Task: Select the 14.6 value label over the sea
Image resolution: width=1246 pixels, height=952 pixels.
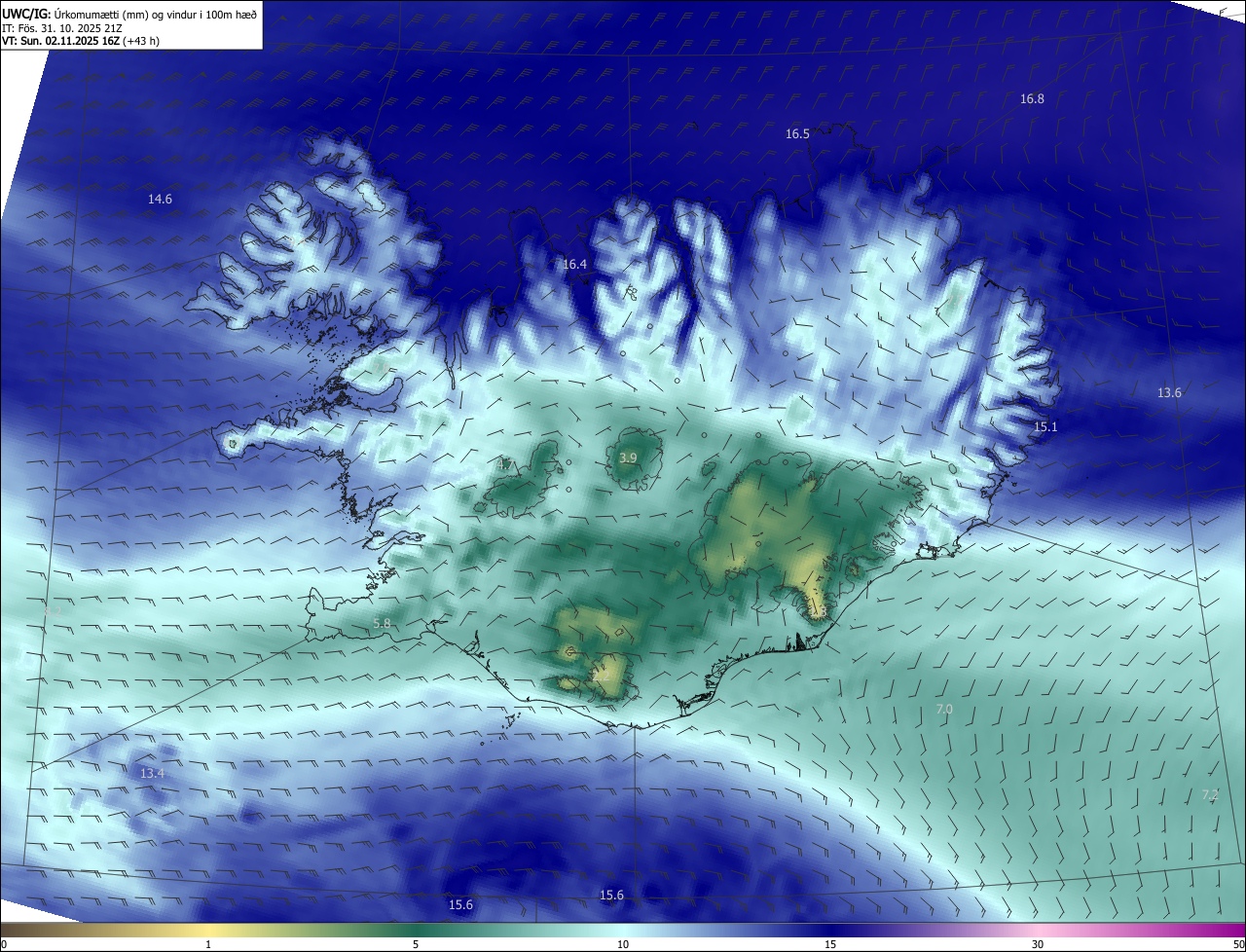Action: (x=160, y=200)
